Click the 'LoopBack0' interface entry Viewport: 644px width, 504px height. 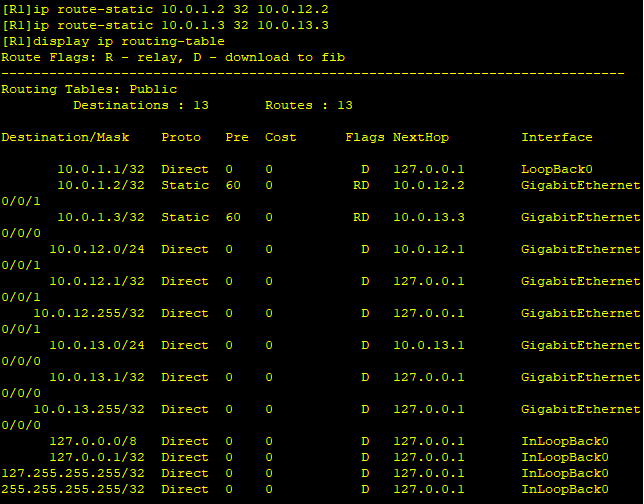557,169
